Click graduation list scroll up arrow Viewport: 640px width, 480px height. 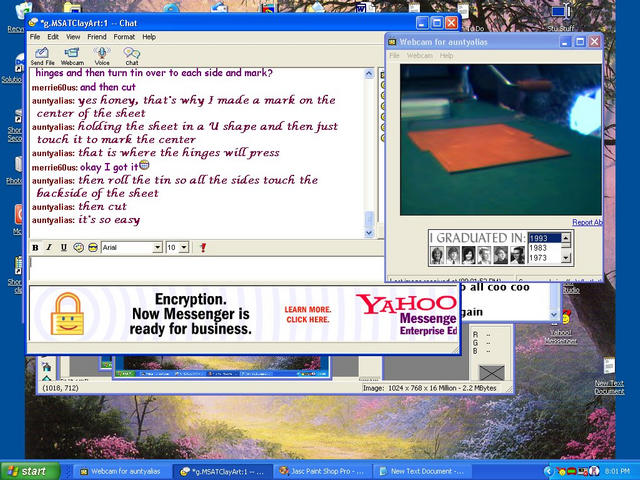pos(566,237)
